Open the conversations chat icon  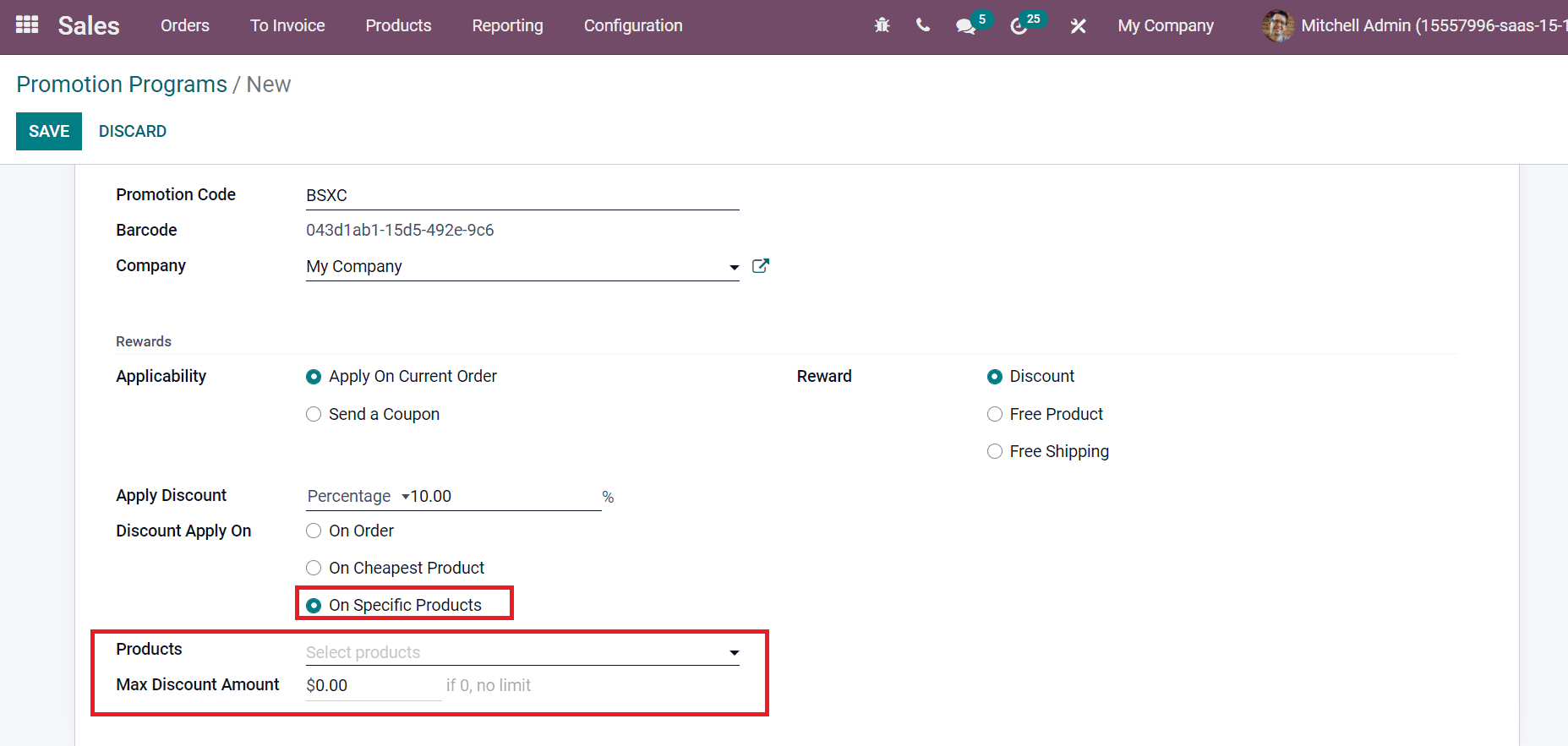click(965, 26)
